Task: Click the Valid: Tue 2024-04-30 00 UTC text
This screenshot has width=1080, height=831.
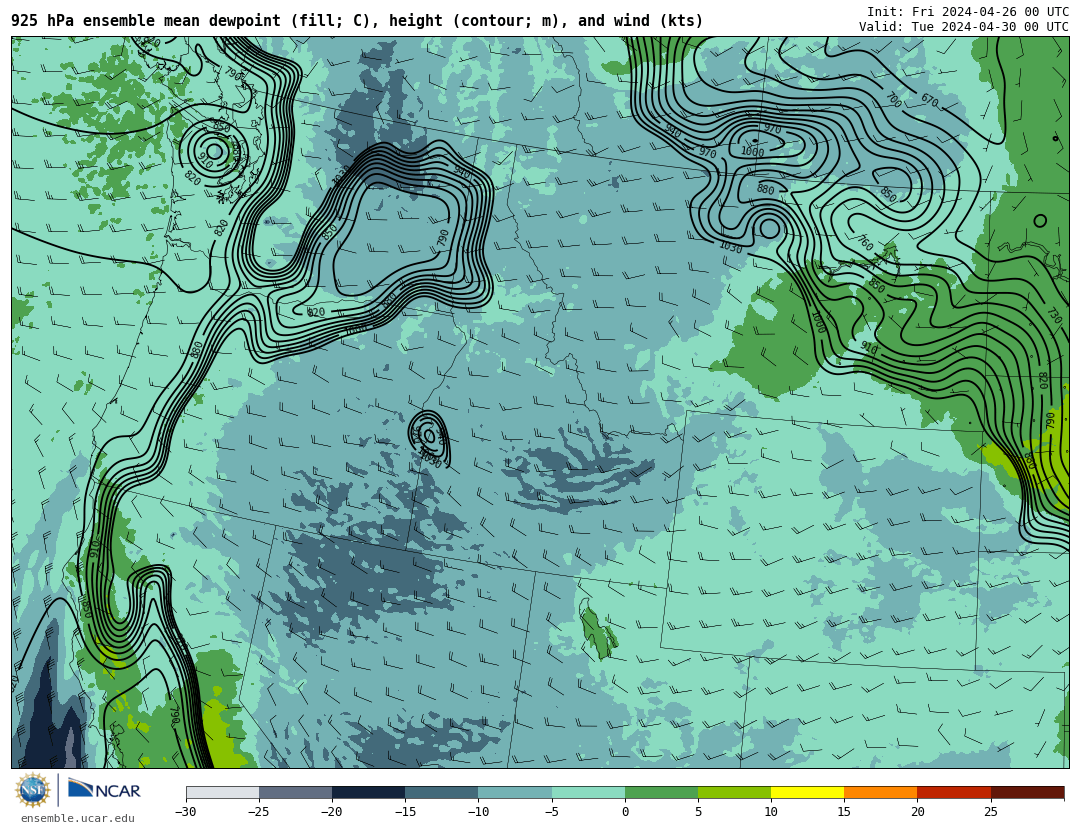Action: coord(964,27)
